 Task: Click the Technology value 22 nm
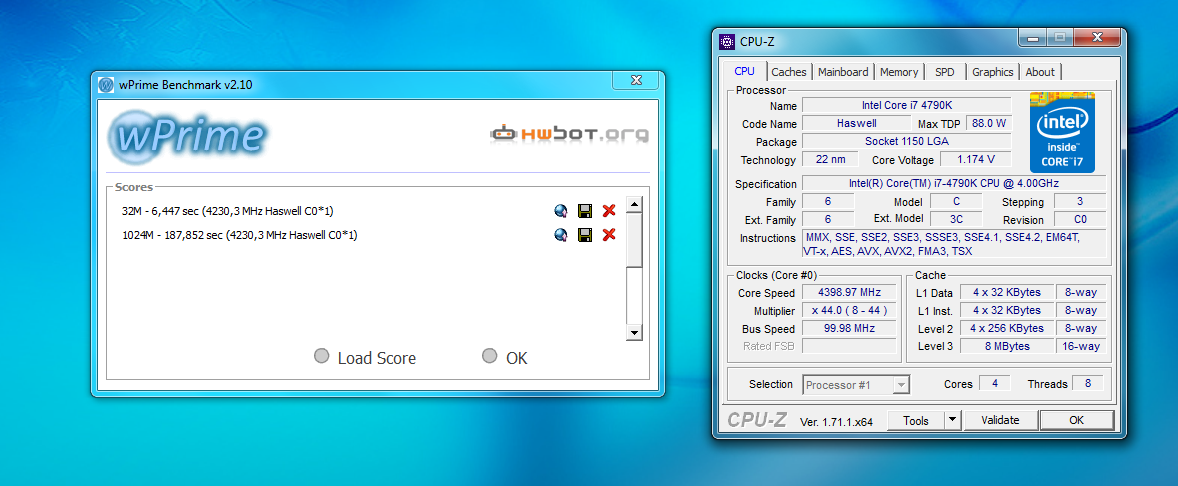829,159
